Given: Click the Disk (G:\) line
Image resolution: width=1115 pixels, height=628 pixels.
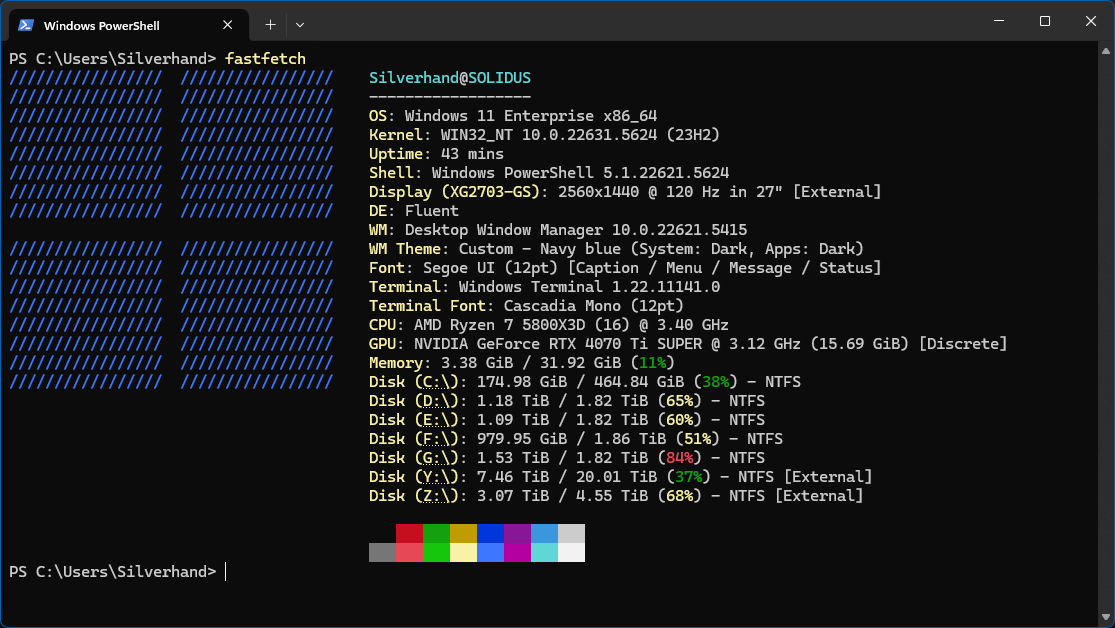Looking at the screenshot, I should [x=567, y=457].
